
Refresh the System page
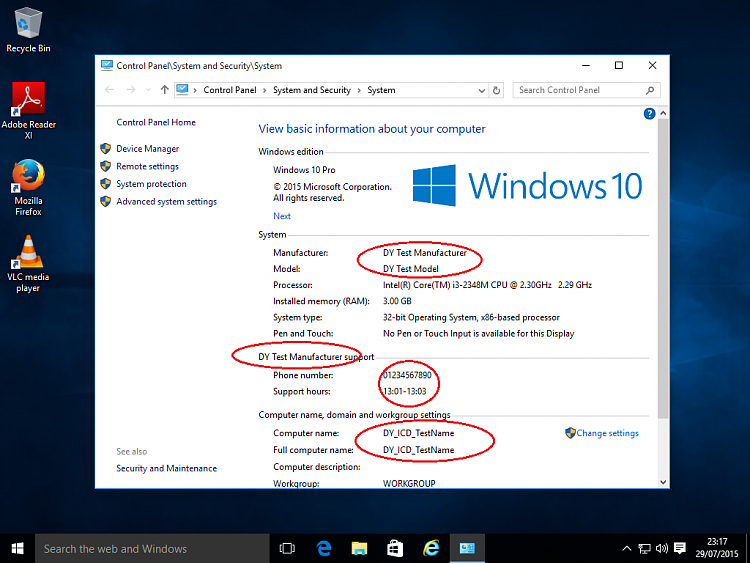click(x=496, y=90)
